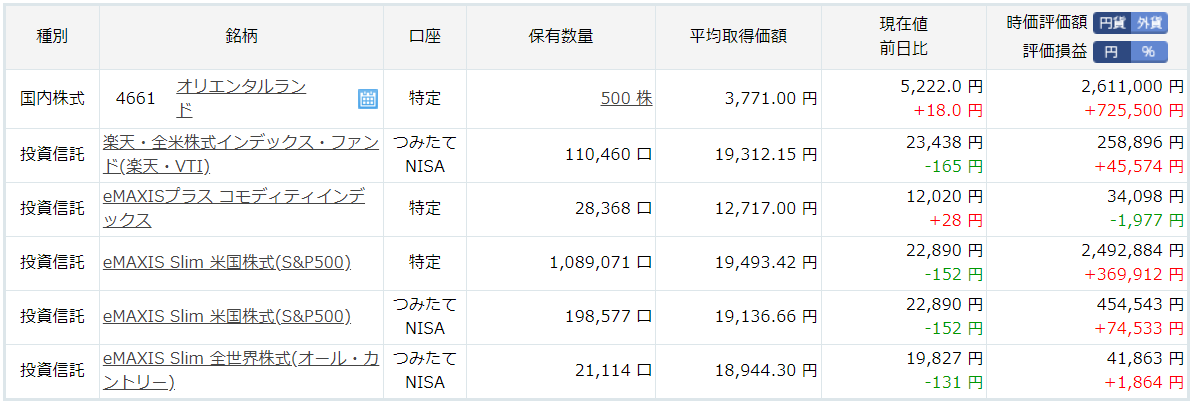Select stock code 4661 cell

tap(136, 98)
